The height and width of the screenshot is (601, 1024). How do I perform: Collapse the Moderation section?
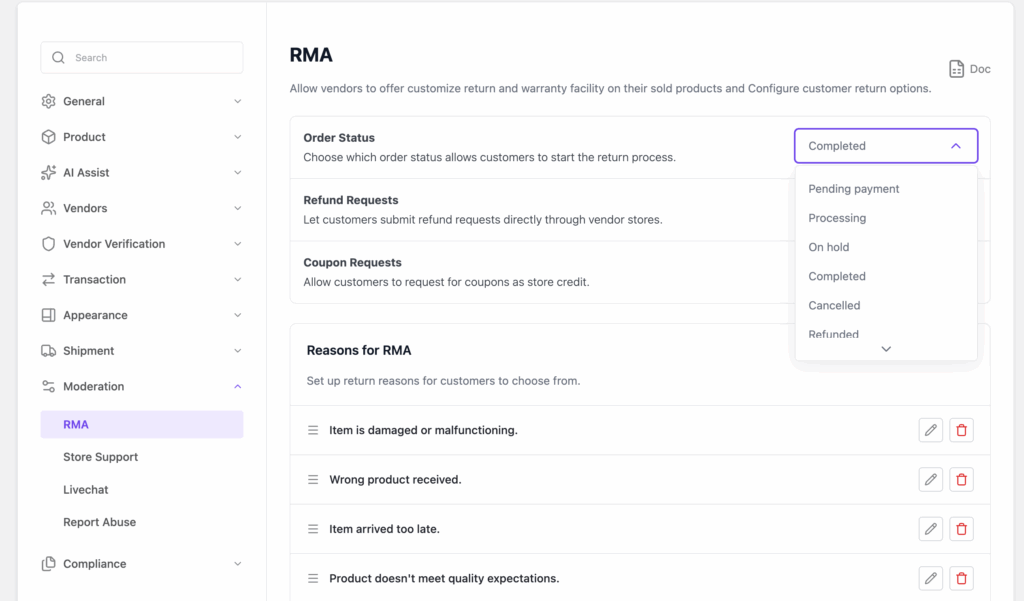(x=237, y=386)
